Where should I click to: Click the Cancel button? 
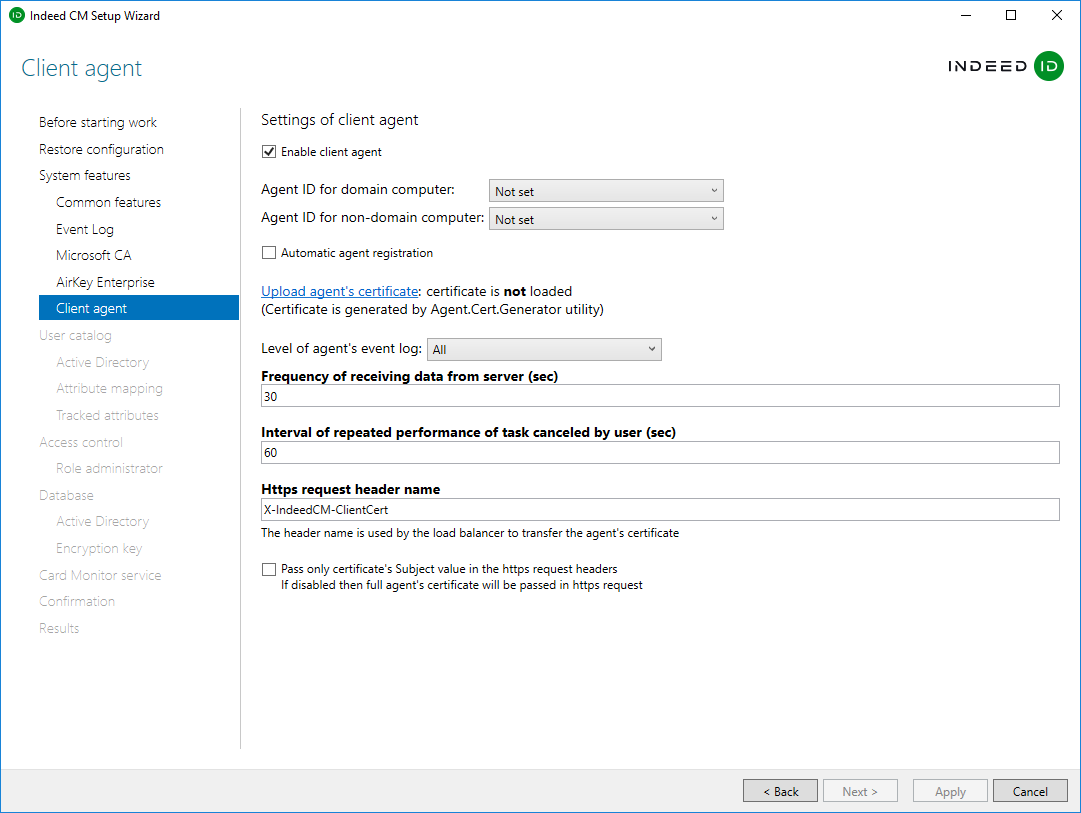click(x=1030, y=791)
